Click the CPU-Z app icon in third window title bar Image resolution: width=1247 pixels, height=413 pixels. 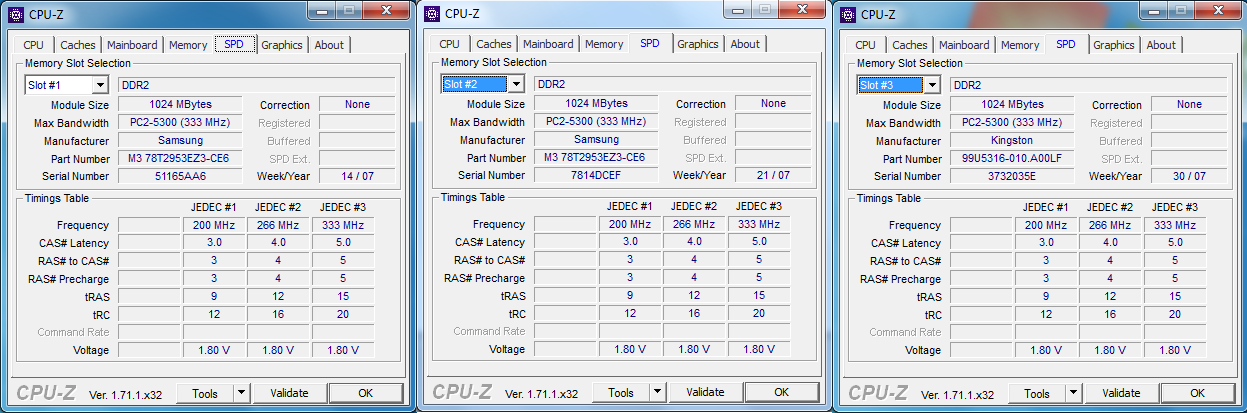point(847,14)
